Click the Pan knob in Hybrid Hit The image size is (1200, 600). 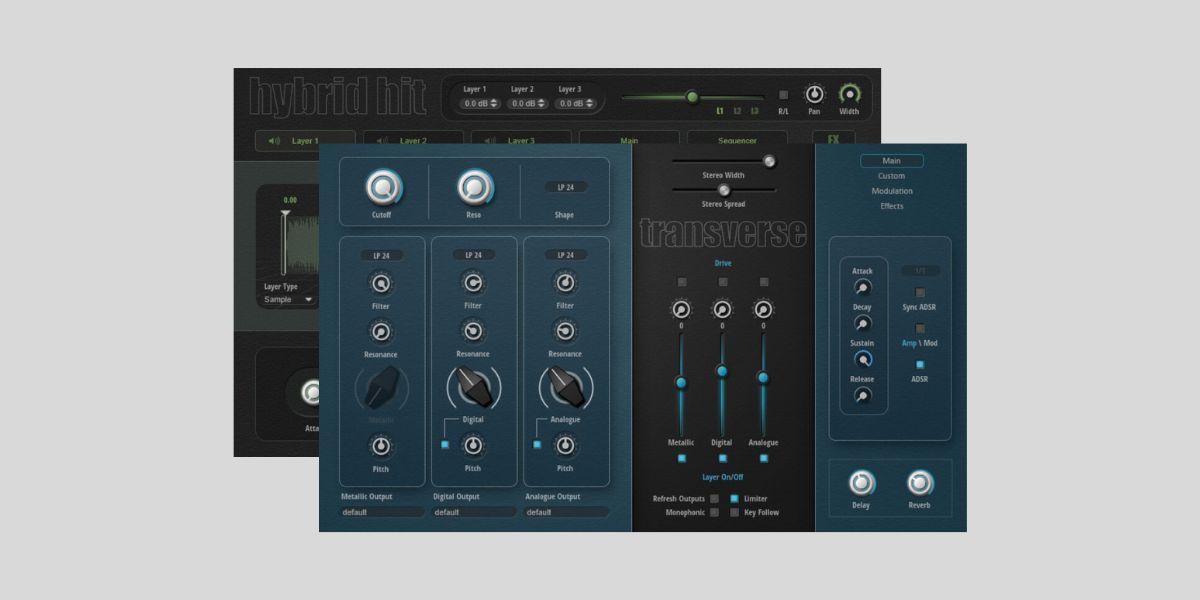(814, 94)
